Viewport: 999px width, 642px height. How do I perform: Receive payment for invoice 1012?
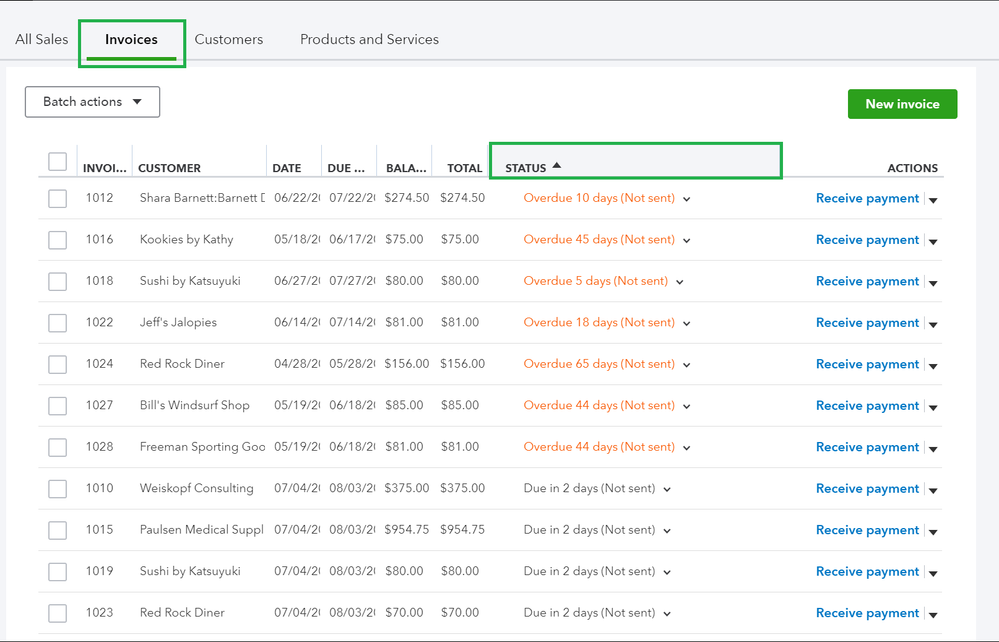point(867,198)
